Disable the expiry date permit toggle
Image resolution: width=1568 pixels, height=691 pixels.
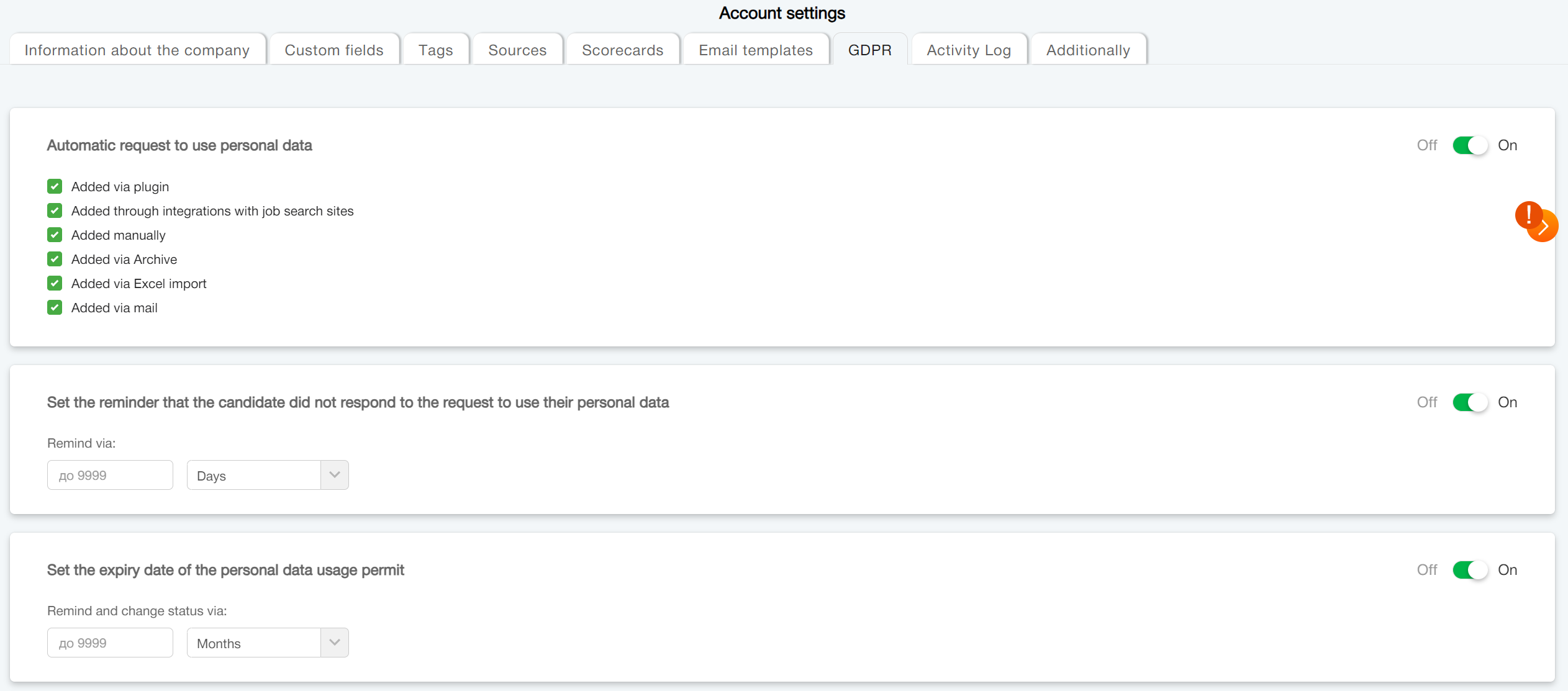1469,570
